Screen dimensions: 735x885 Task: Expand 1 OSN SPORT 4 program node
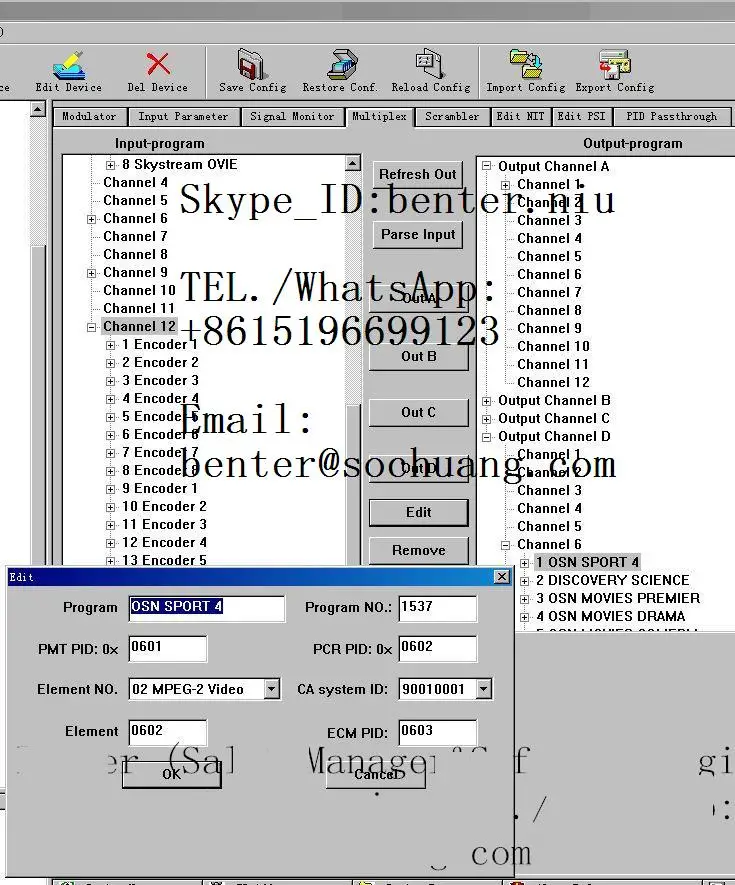coord(524,563)
